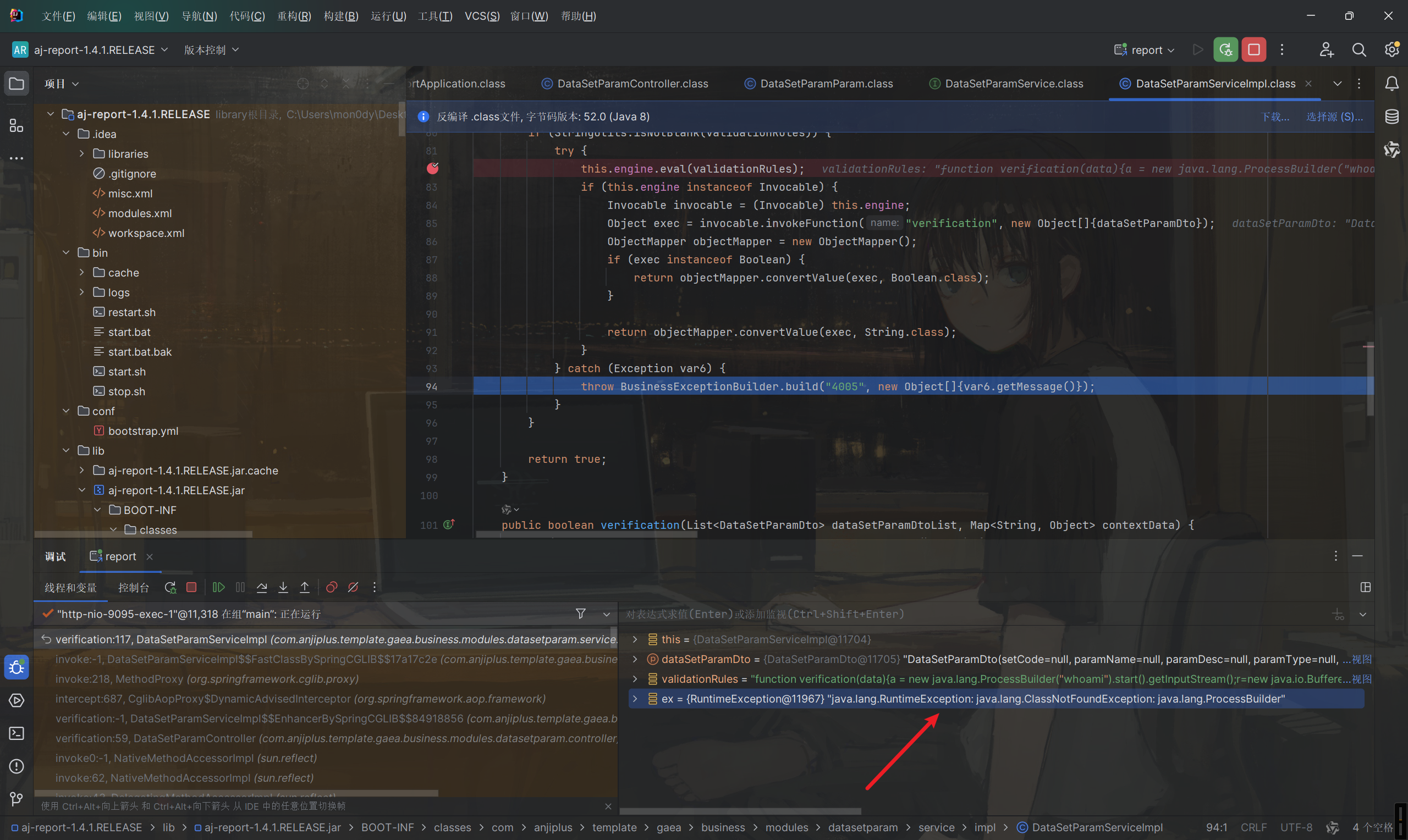Screen dimensions: 1408x840
Task: Toggle Mute Breakpoints in debug toolbar
Action: (353, 587)
